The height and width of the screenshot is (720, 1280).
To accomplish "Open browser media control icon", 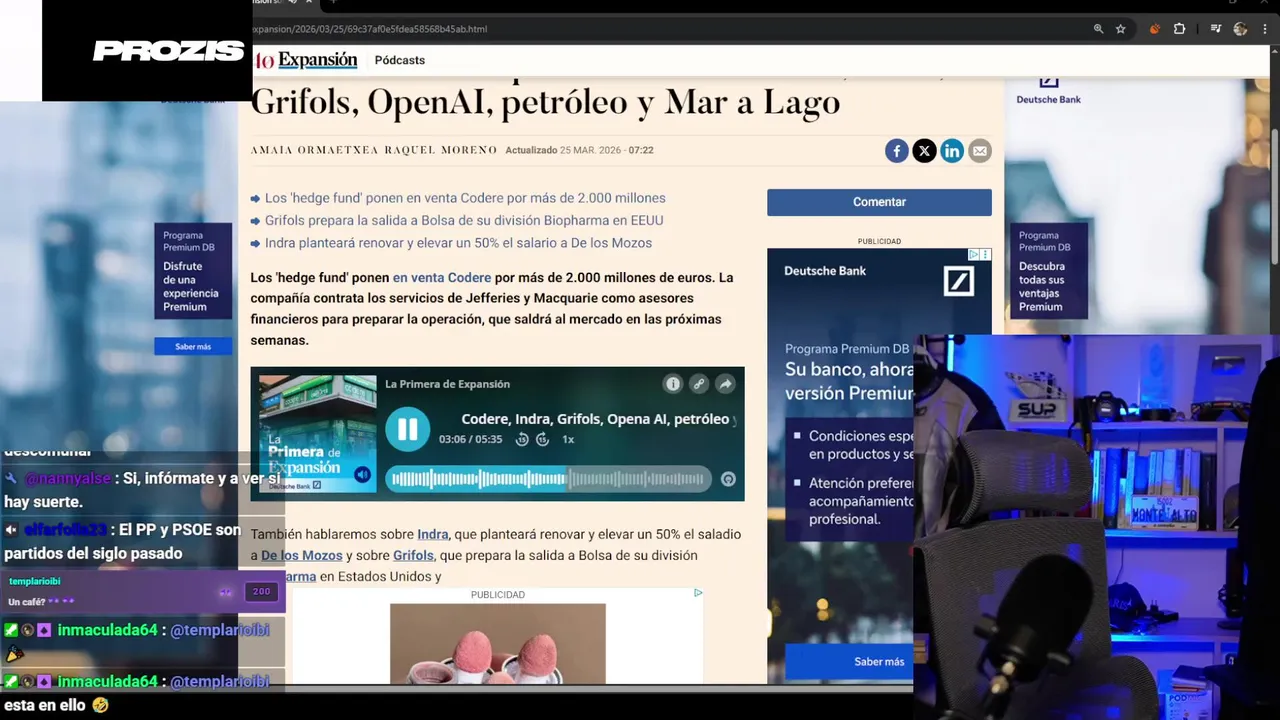I will (x=1216, y=29).
